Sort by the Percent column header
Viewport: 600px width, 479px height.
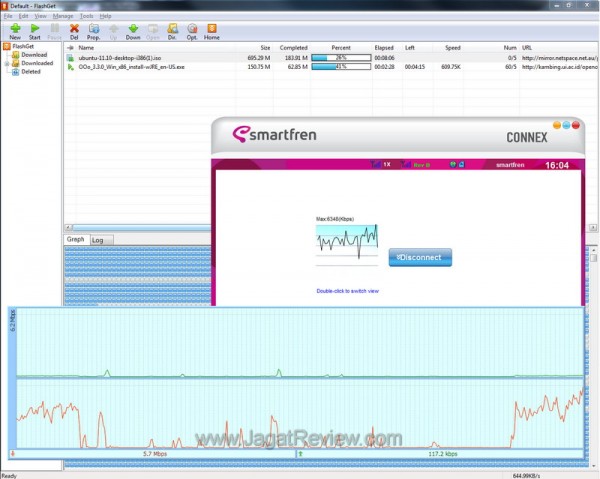pyautogui.click(x=341, y=48)
